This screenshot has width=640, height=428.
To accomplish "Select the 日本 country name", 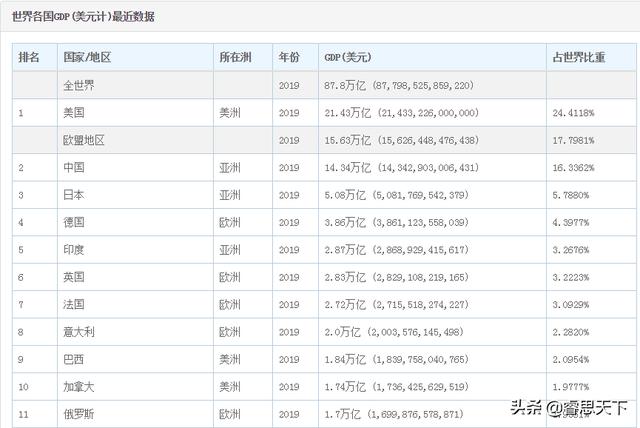I will (73, 195).
